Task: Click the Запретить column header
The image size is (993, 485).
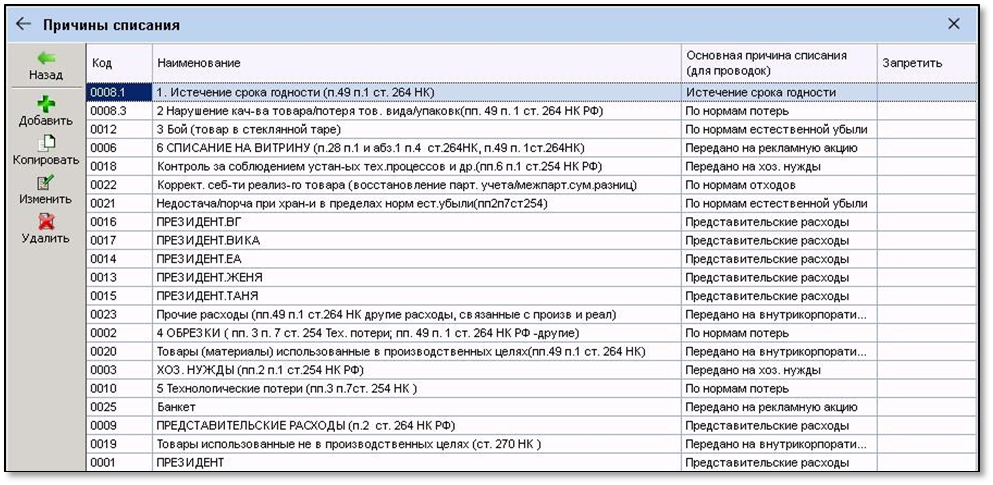Action: pyautogui.click(x=925, y=63)
